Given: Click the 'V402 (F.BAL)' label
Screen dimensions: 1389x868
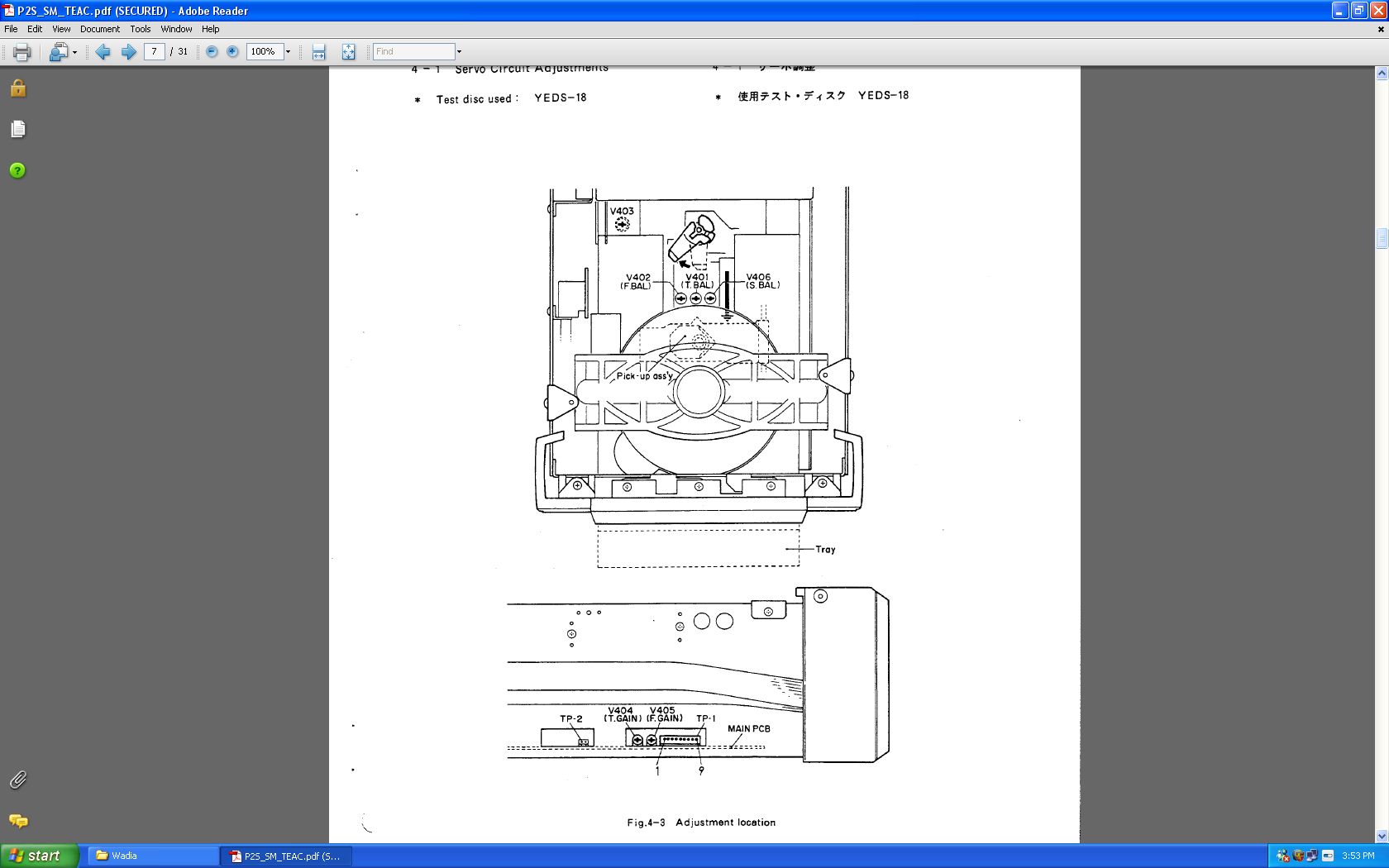Looking at the screenshot, I should [x=637, y=282].
